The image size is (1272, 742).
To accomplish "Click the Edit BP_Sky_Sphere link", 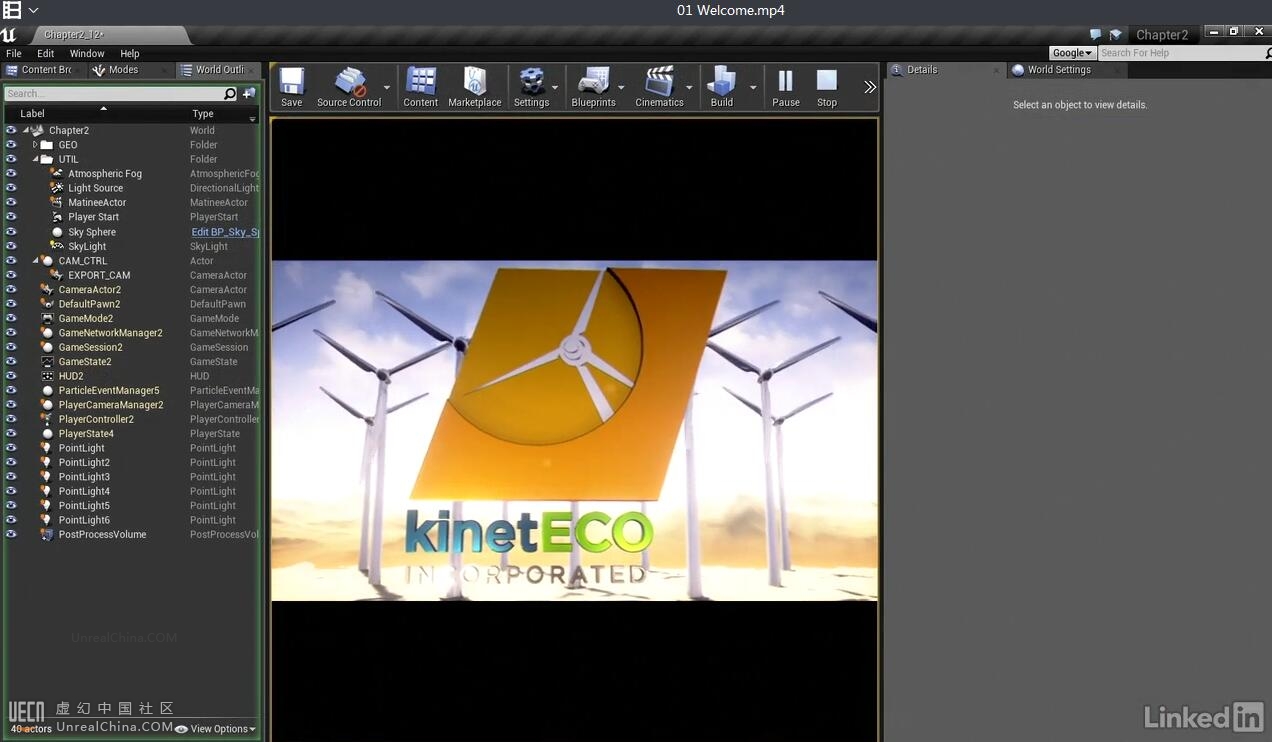I will click(225, 232).
